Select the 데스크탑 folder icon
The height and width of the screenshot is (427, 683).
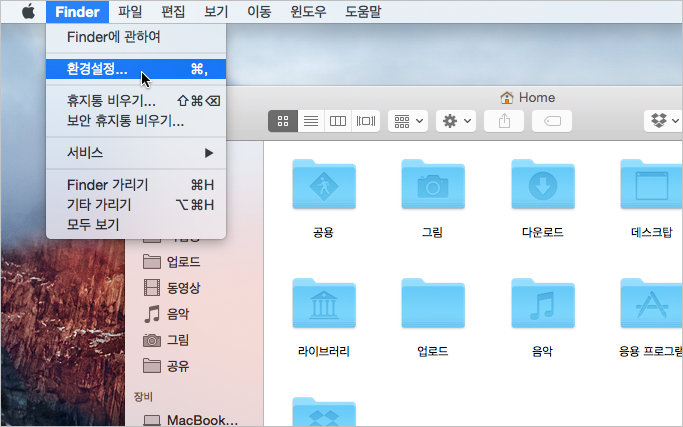[x=651, y=185]
